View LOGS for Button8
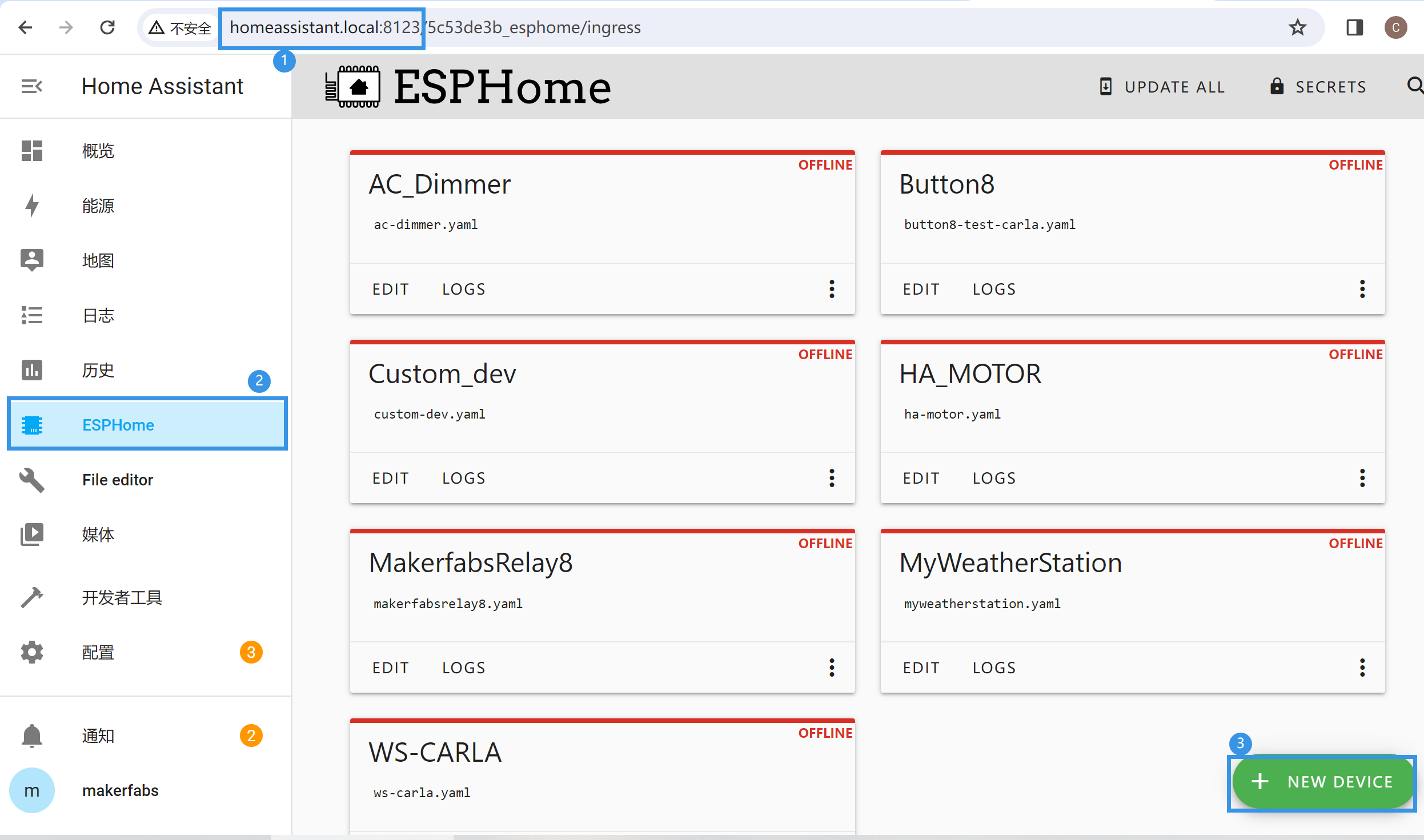The image size is (1424, 840). click(994, 289)
